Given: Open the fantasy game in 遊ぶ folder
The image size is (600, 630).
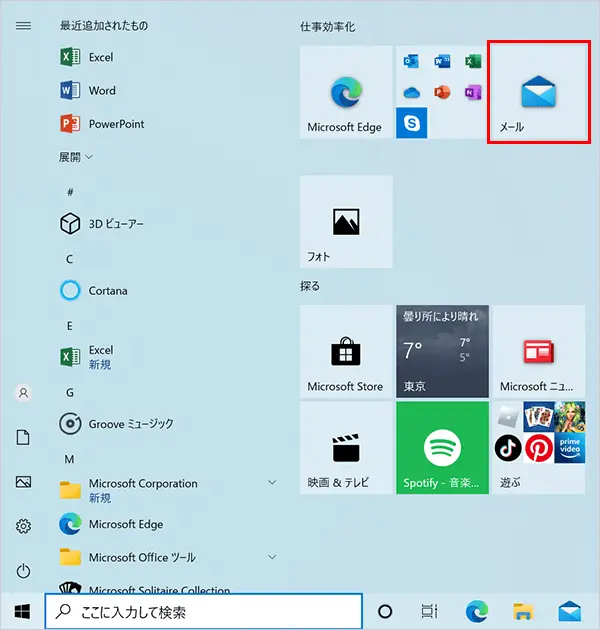Looking at the screenshot, I should [x=570, y=417].
